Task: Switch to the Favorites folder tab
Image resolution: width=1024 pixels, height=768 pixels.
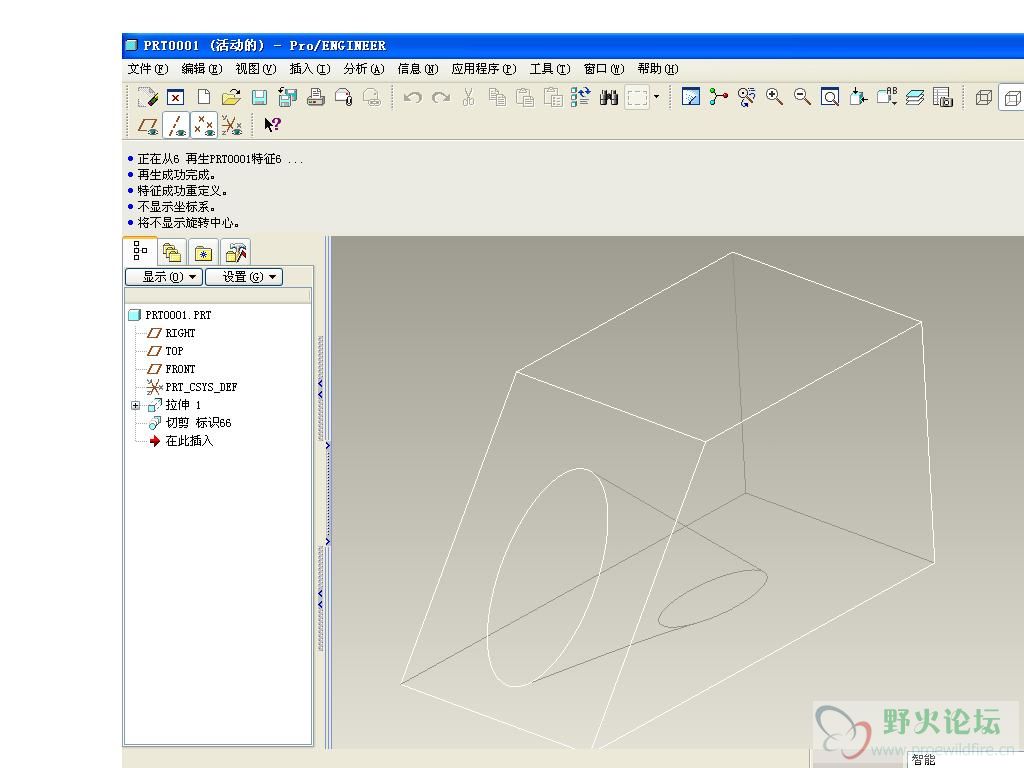Action: tap(204, 253)
